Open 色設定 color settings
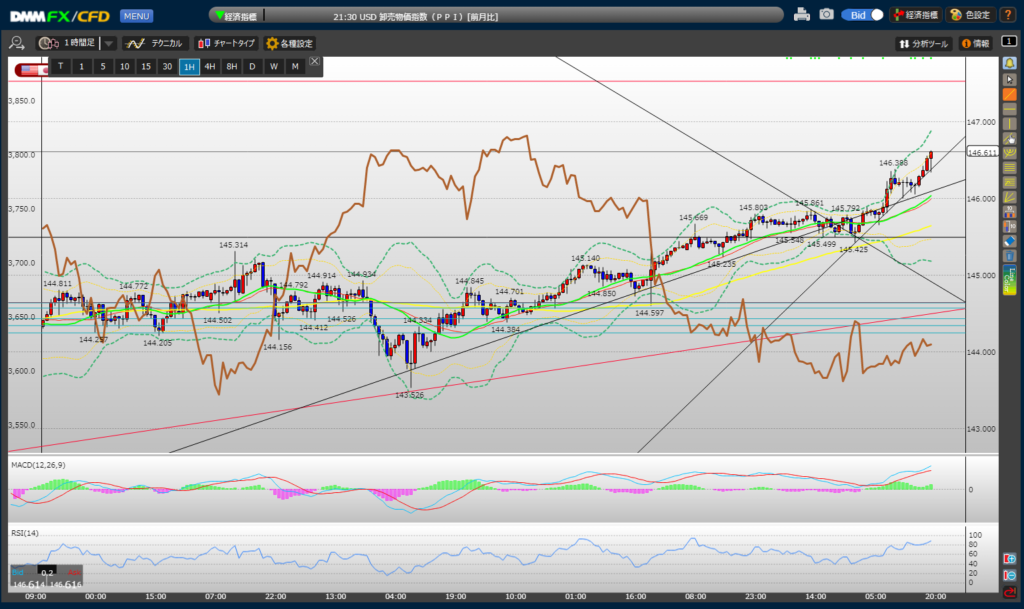The height and width of the screenshot is (609, 1024). coord(969,15)
